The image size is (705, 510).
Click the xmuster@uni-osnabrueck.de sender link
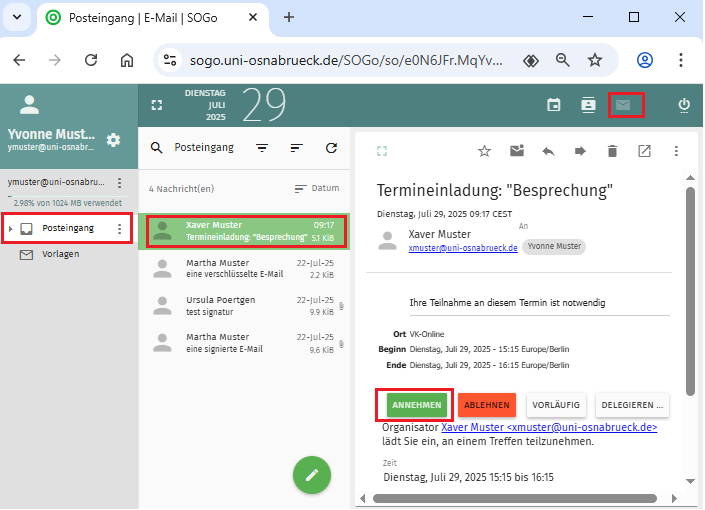click(463, 247)
